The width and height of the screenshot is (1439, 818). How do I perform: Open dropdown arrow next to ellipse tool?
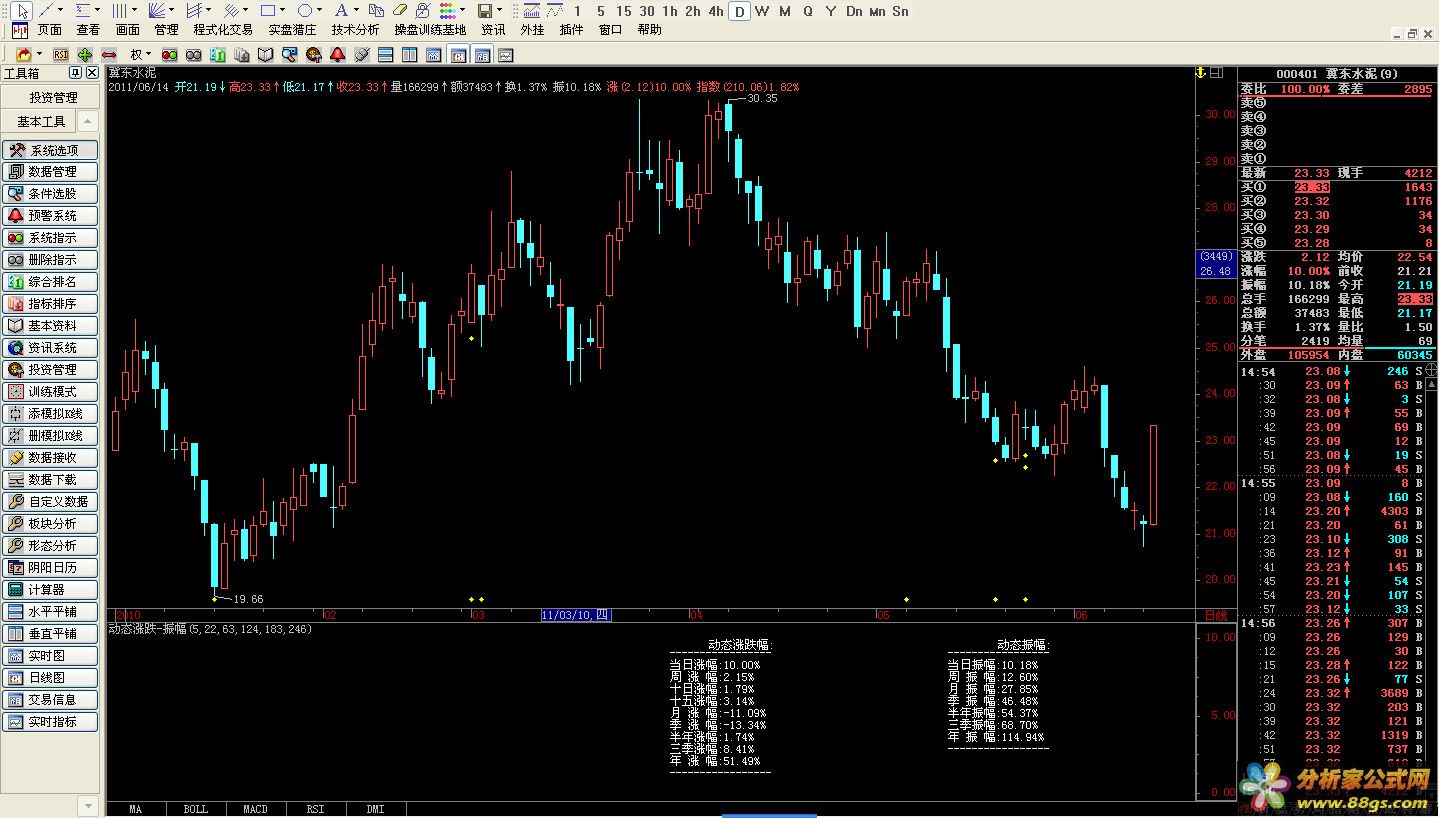(x=319, y=11)
